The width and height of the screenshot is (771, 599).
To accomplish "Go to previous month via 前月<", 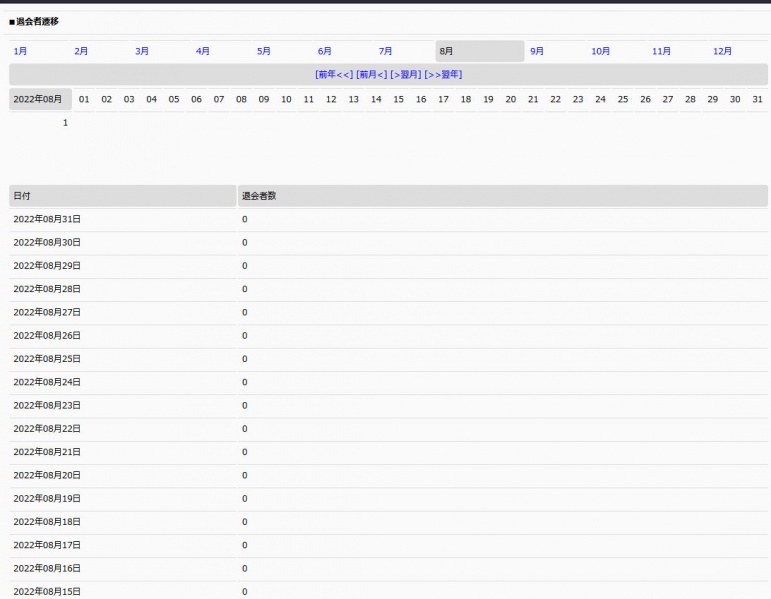I will tap(371, 75).
